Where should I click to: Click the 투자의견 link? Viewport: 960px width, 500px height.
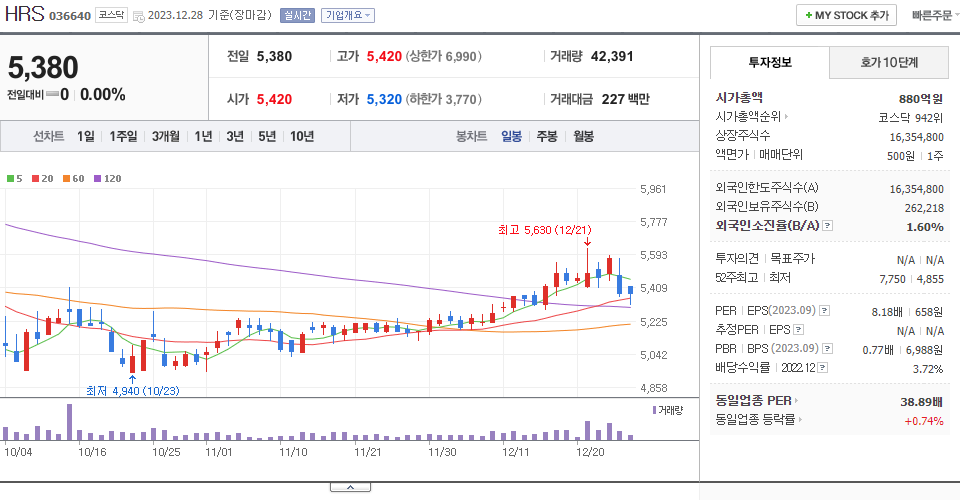737,259
